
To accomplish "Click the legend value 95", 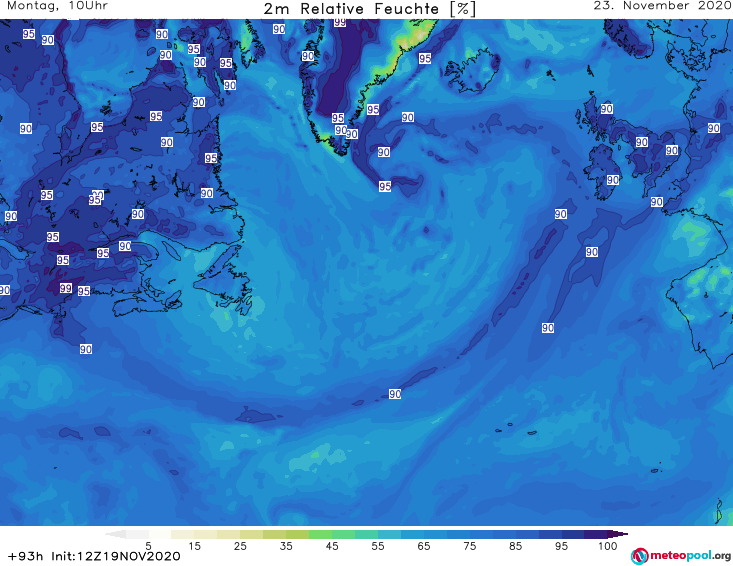I will click(x=561, y=546).
